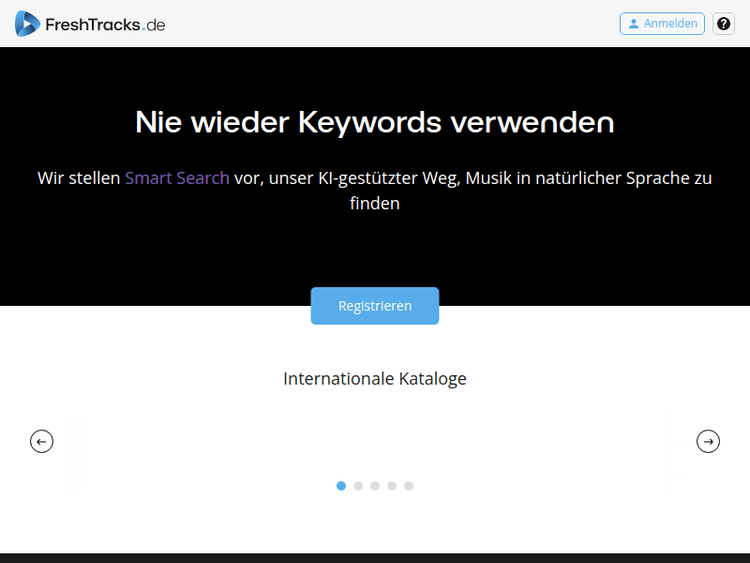
Task: Advance carousel with right arrow icon
Action: click(708, 441)
